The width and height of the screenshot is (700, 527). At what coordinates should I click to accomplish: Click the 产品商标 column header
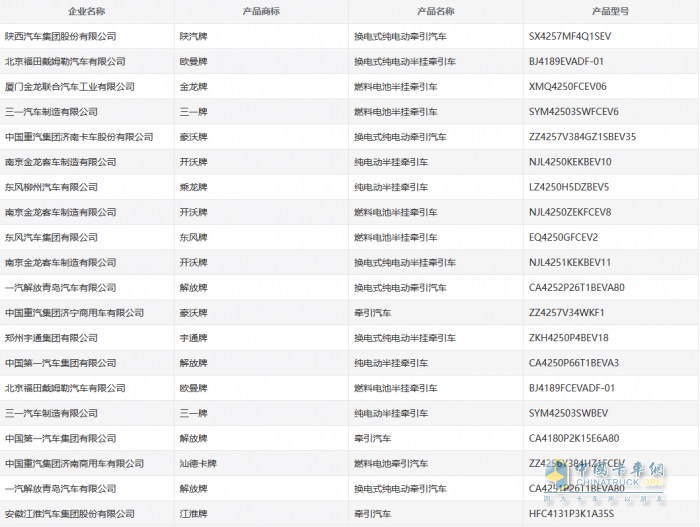pyautogui.click(x=261, y=11)
